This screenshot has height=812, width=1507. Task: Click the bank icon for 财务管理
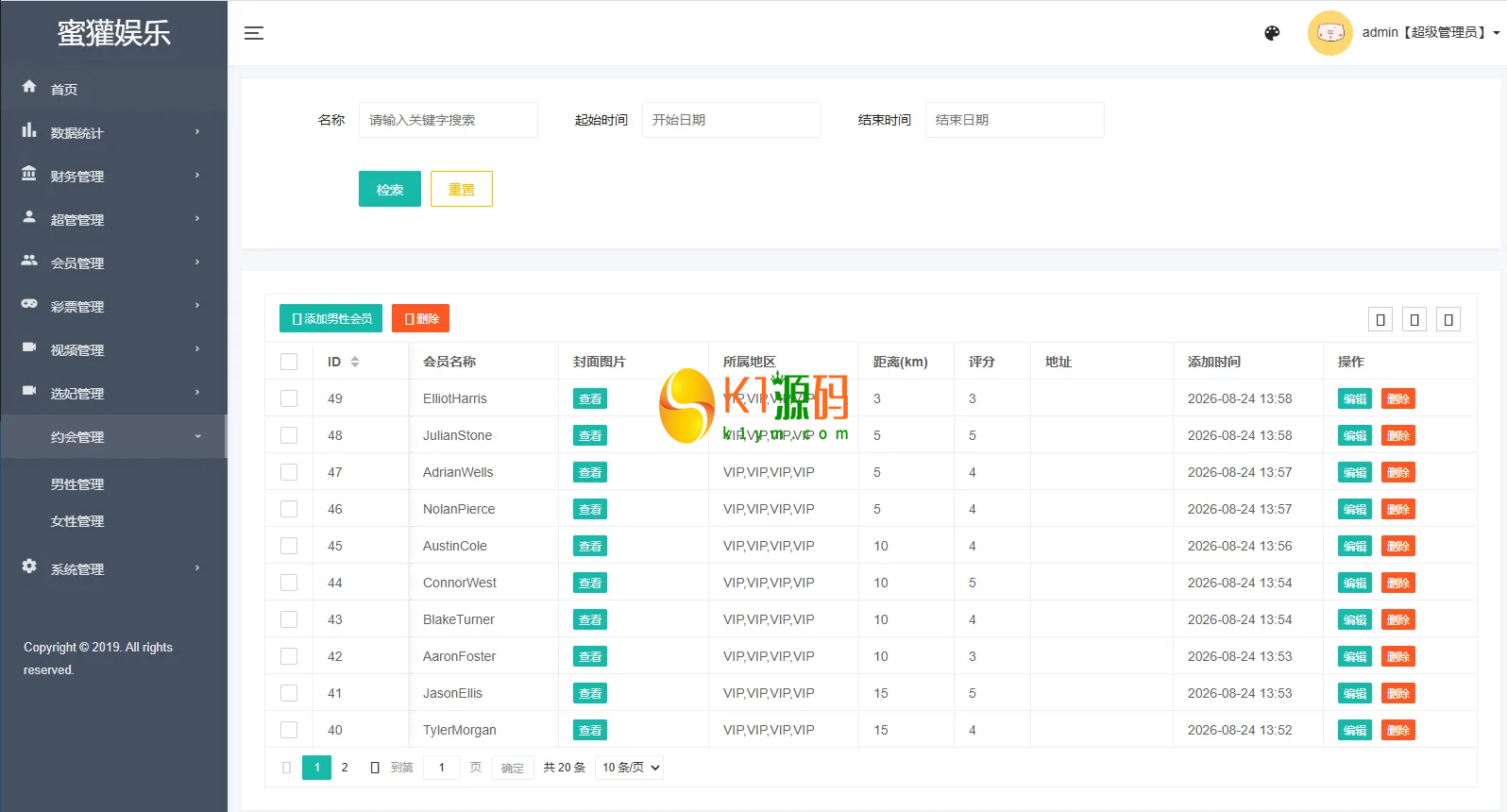[29, 174]
